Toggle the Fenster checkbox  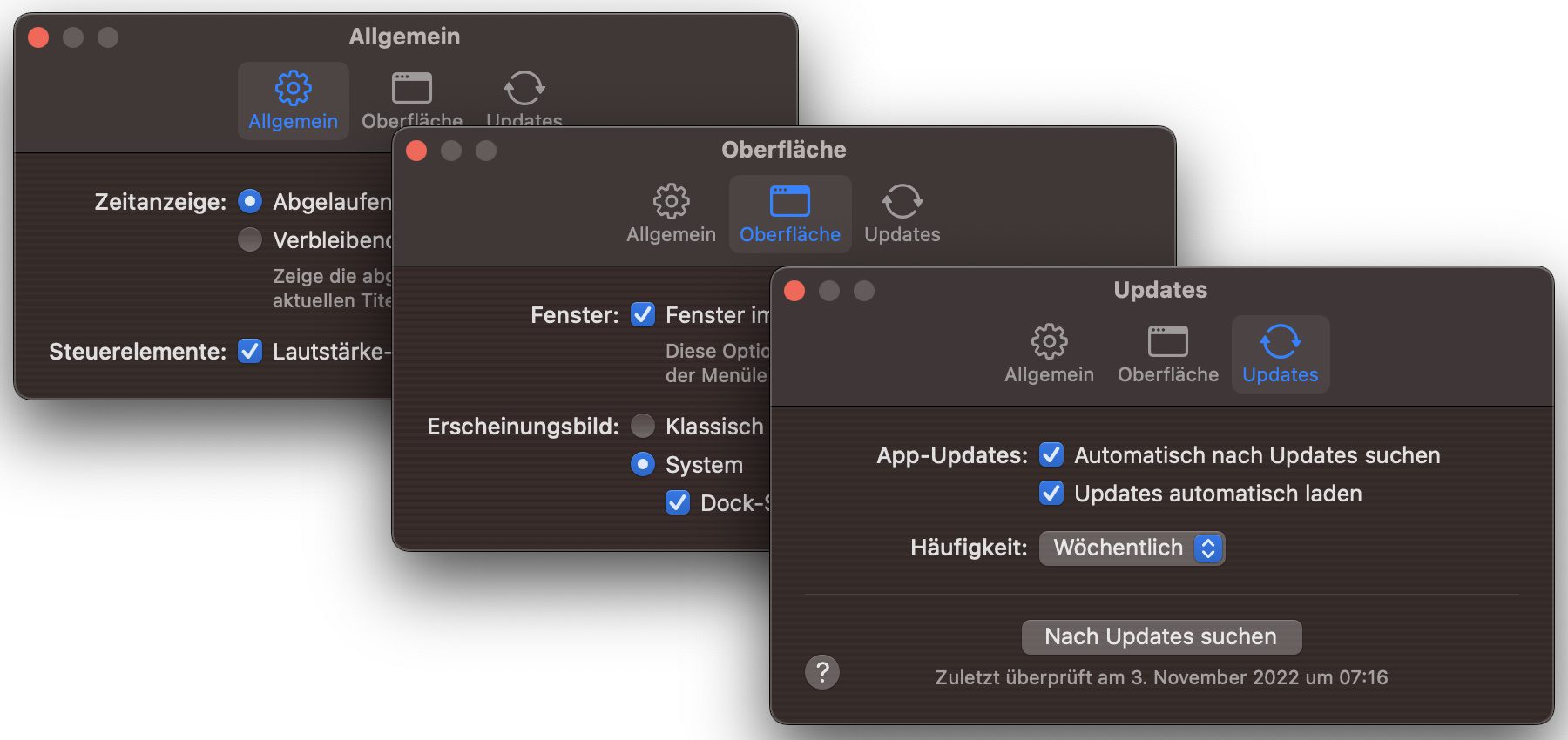click(643, 315)
